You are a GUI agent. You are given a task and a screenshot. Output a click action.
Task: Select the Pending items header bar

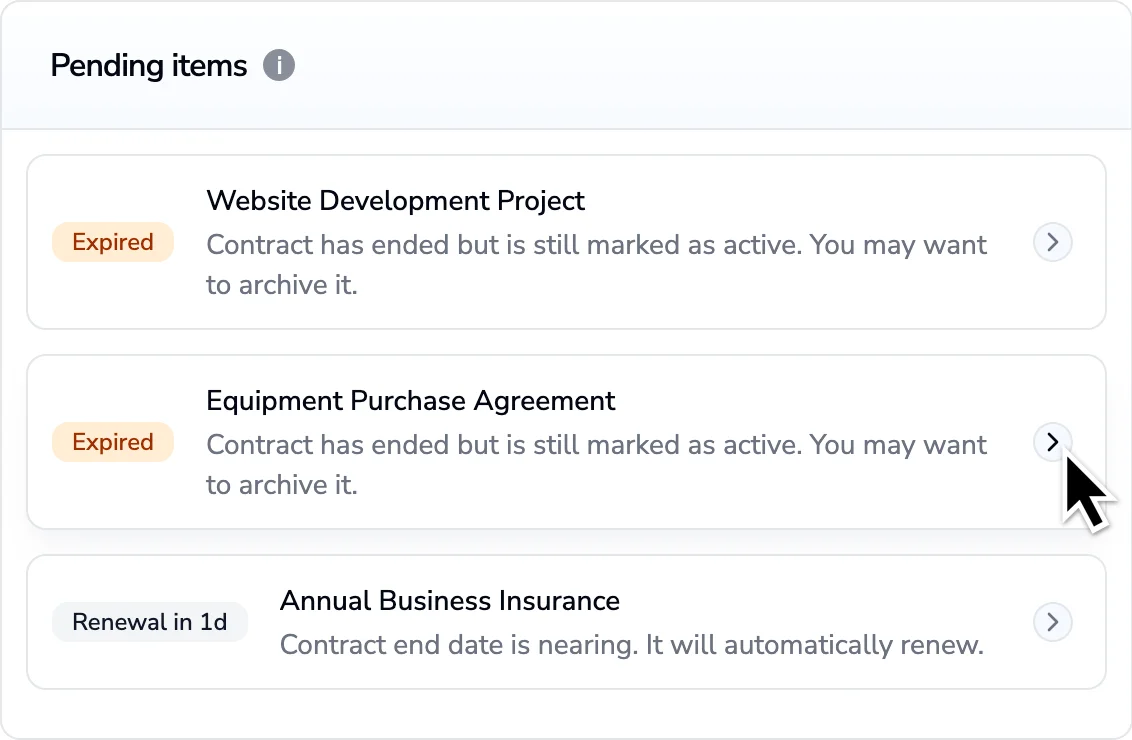566,65
